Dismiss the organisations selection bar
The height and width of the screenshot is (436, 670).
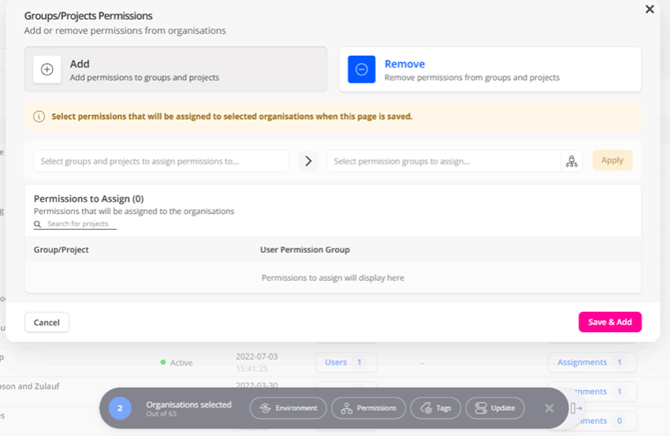(549, 408)
